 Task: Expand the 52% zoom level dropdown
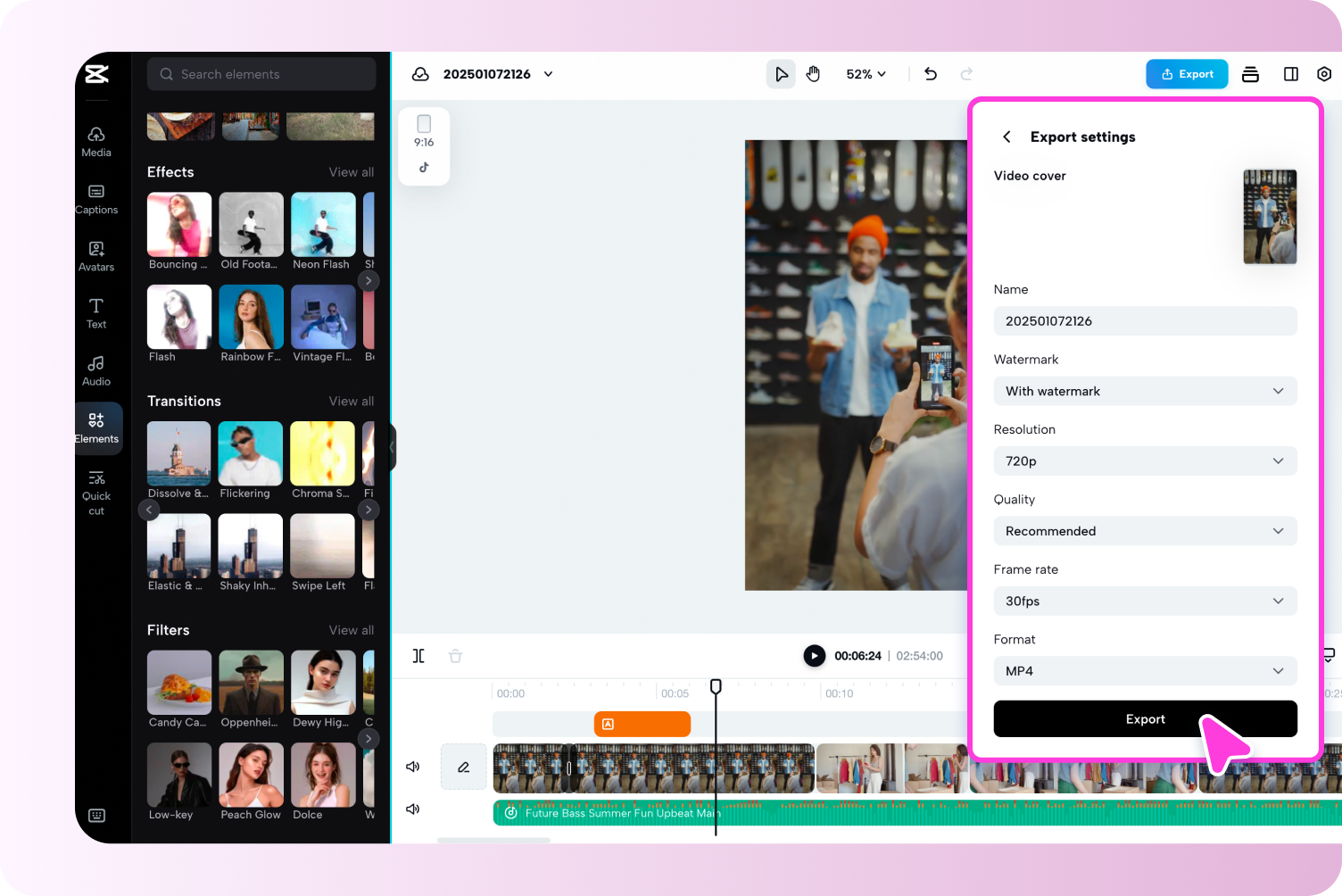tap(864, 74)
